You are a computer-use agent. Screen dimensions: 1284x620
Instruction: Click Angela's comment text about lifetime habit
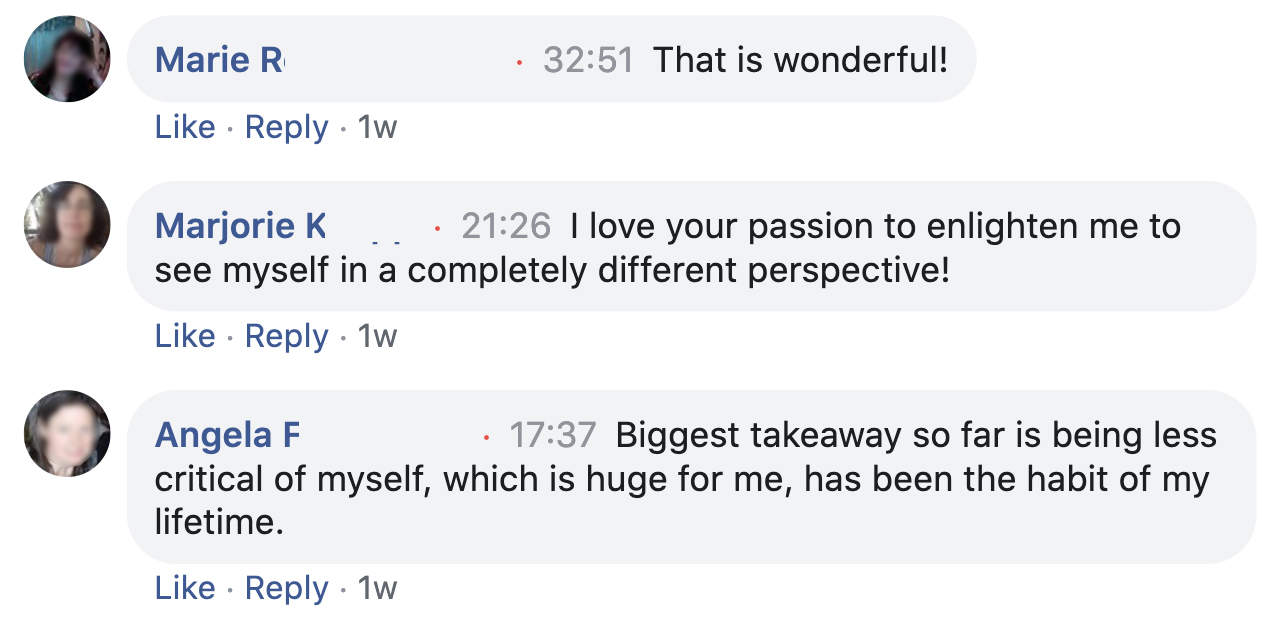coord(680,480)
